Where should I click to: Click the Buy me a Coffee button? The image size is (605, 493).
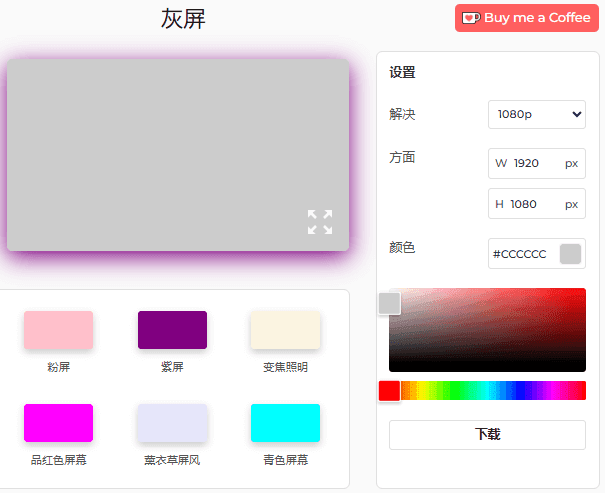click(x=526, y=17)
